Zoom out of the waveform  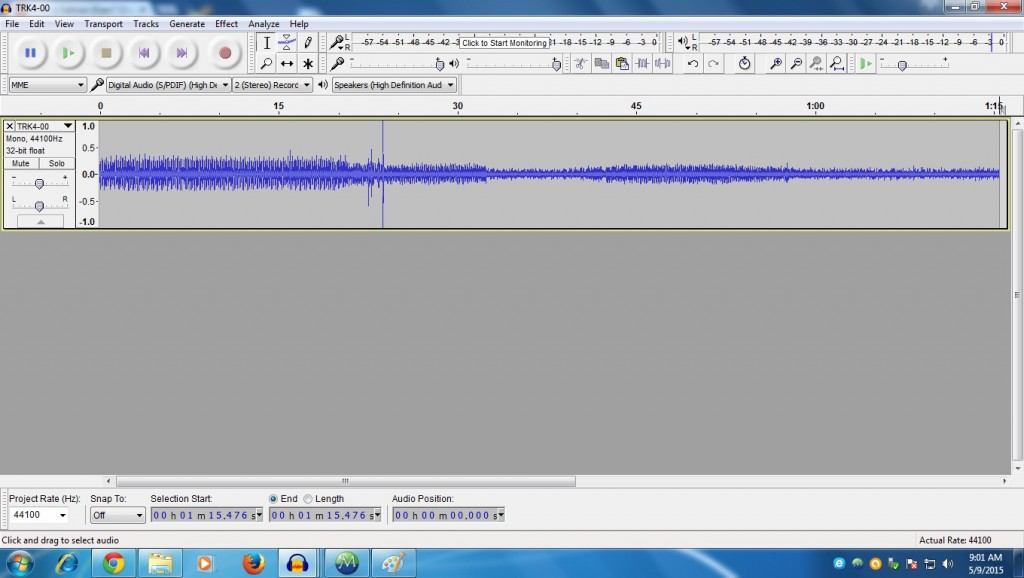click(x=795, y=63)
